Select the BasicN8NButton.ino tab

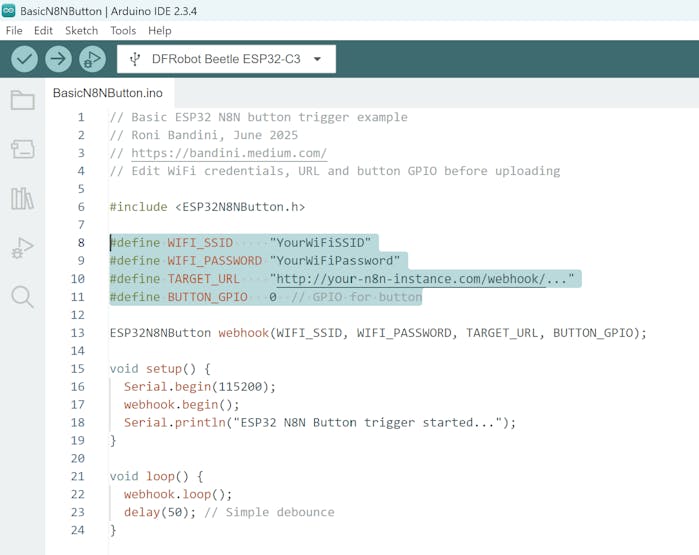click(x=108, y=93)
